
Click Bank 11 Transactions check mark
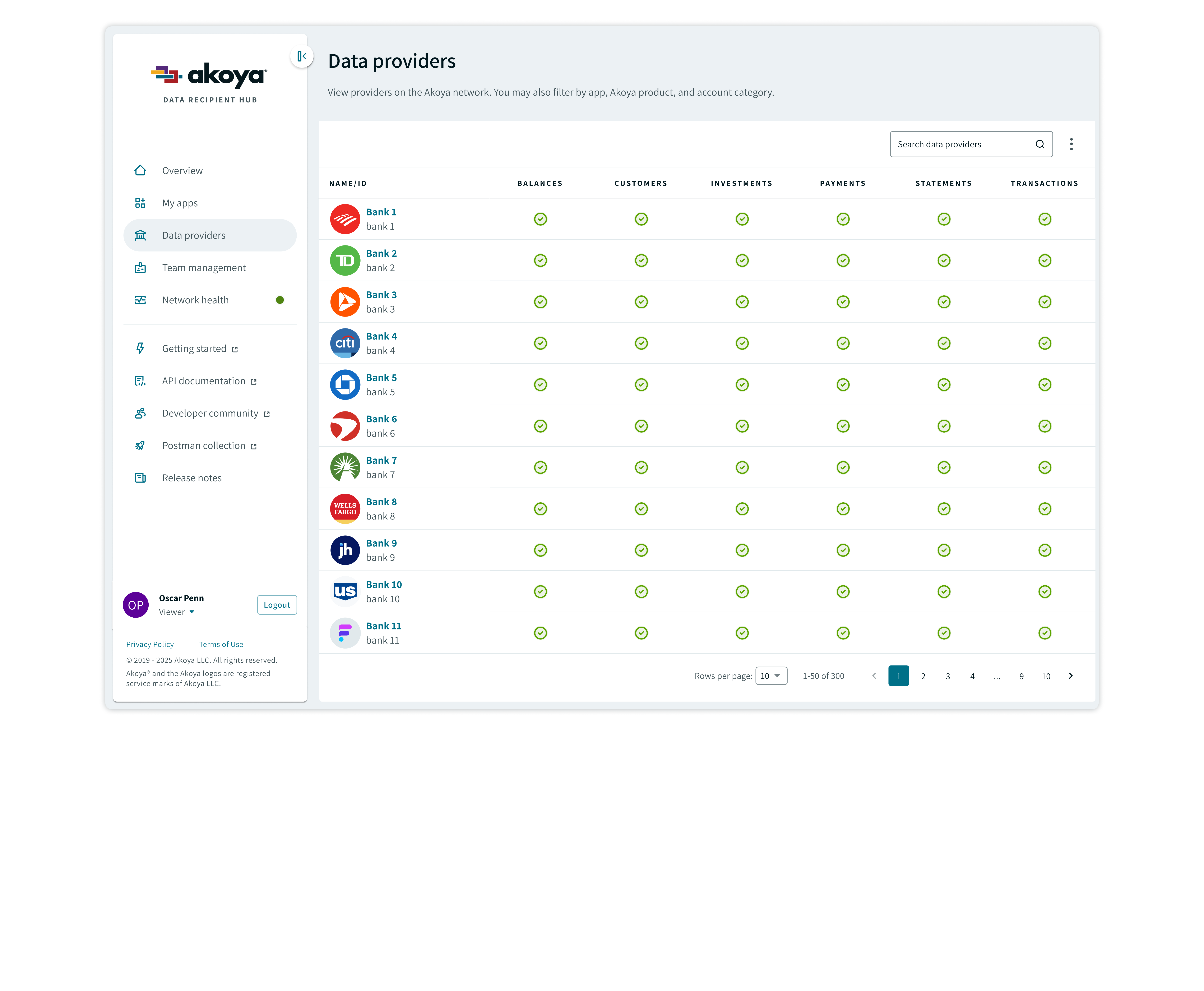1044,633
